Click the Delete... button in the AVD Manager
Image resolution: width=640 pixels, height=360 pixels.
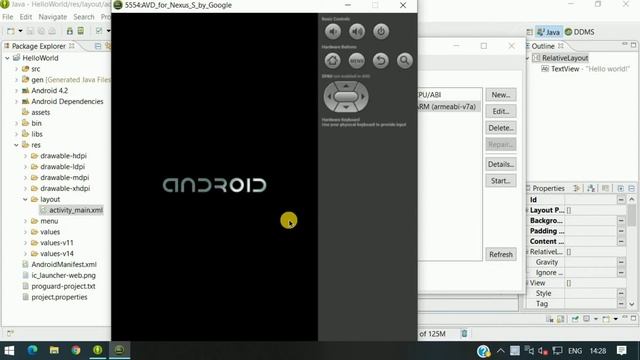pyautogui.click(x=501, y=128)
